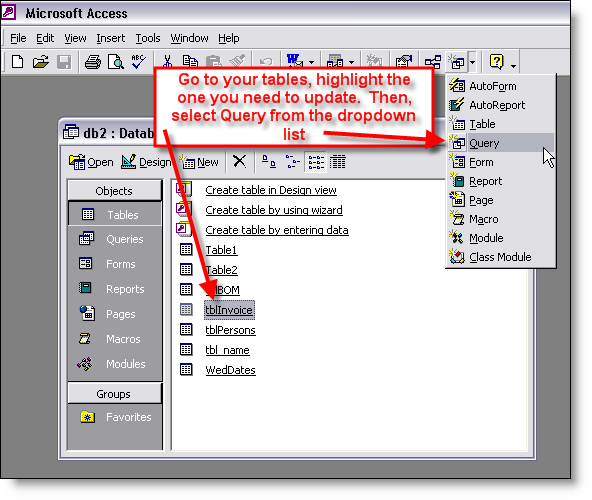Image resolution: width=592 pixels, height=500 pixels.
Task: Run the Spelling check icon
Action: pos(139,62)
